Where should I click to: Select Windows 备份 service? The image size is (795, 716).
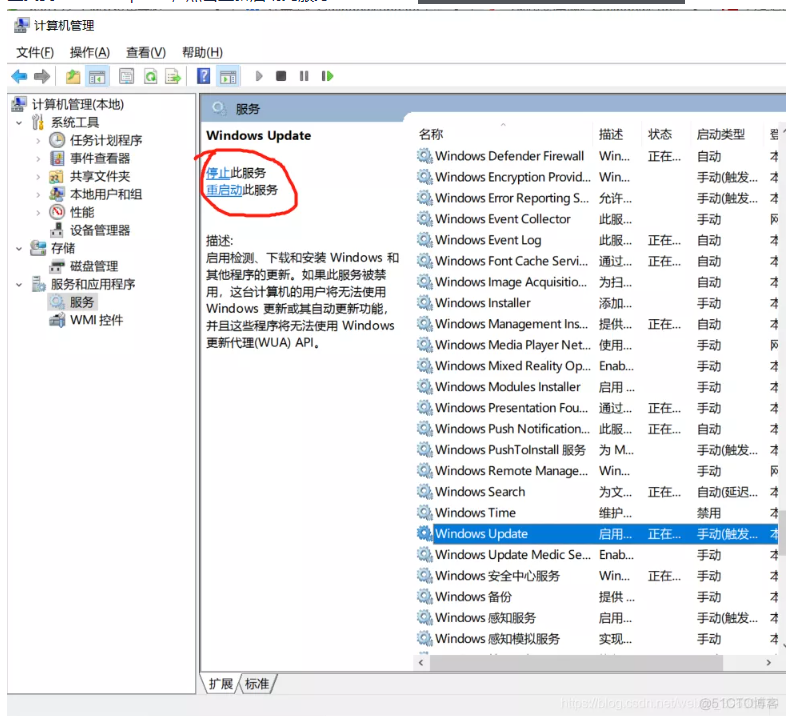coord(597,597)
